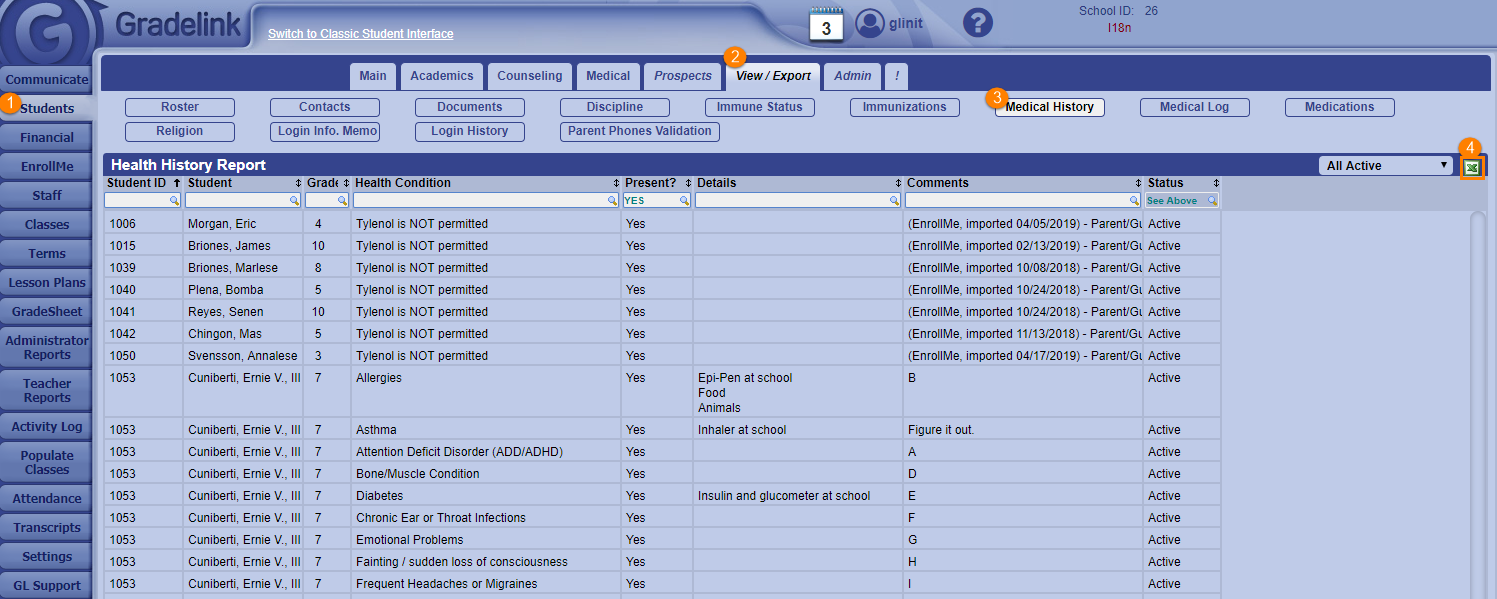Switch to the Academics tab
The image size is (1497, 599).
(x=442, y=76)
